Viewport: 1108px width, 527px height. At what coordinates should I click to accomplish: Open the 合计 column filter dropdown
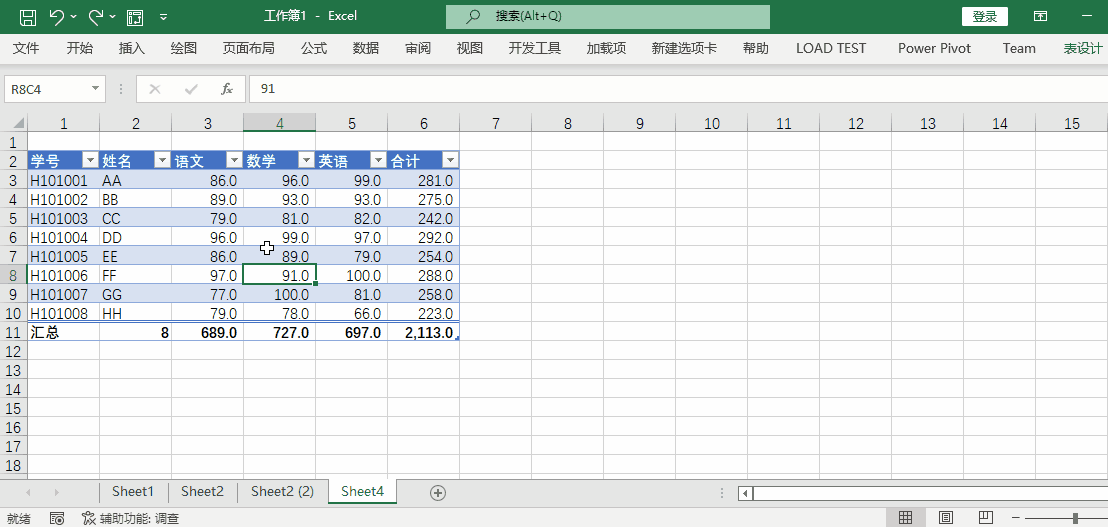(450, 160)
